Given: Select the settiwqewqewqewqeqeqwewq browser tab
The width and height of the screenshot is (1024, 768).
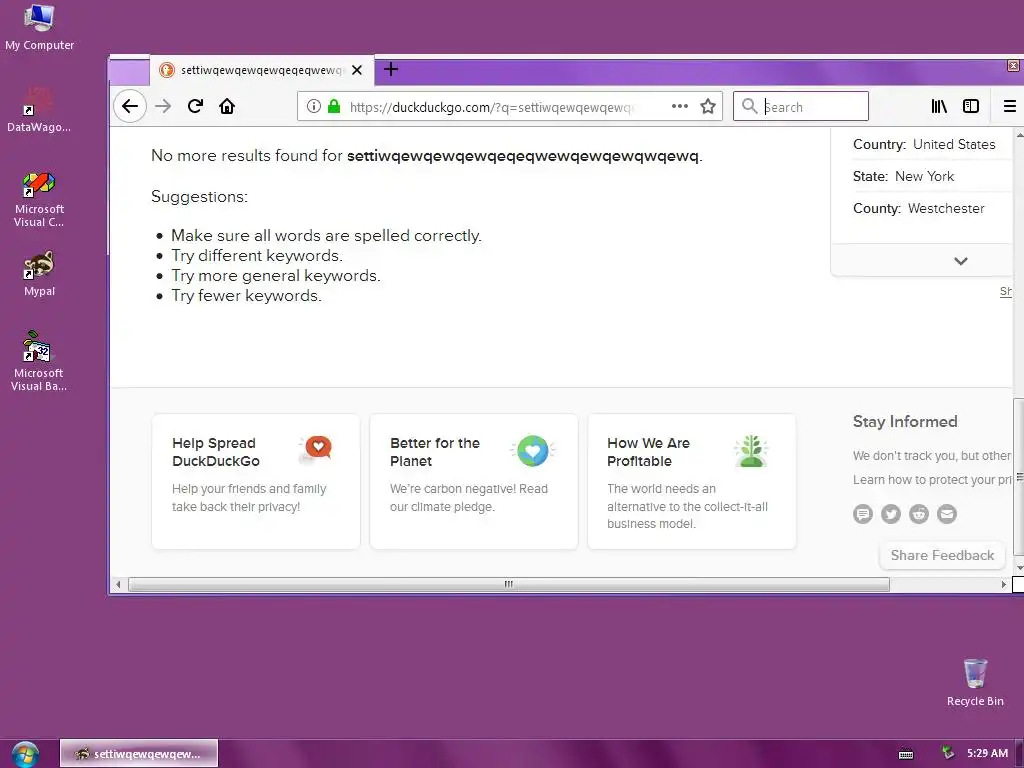Looking at the screenshot, I should click(262, 70).
